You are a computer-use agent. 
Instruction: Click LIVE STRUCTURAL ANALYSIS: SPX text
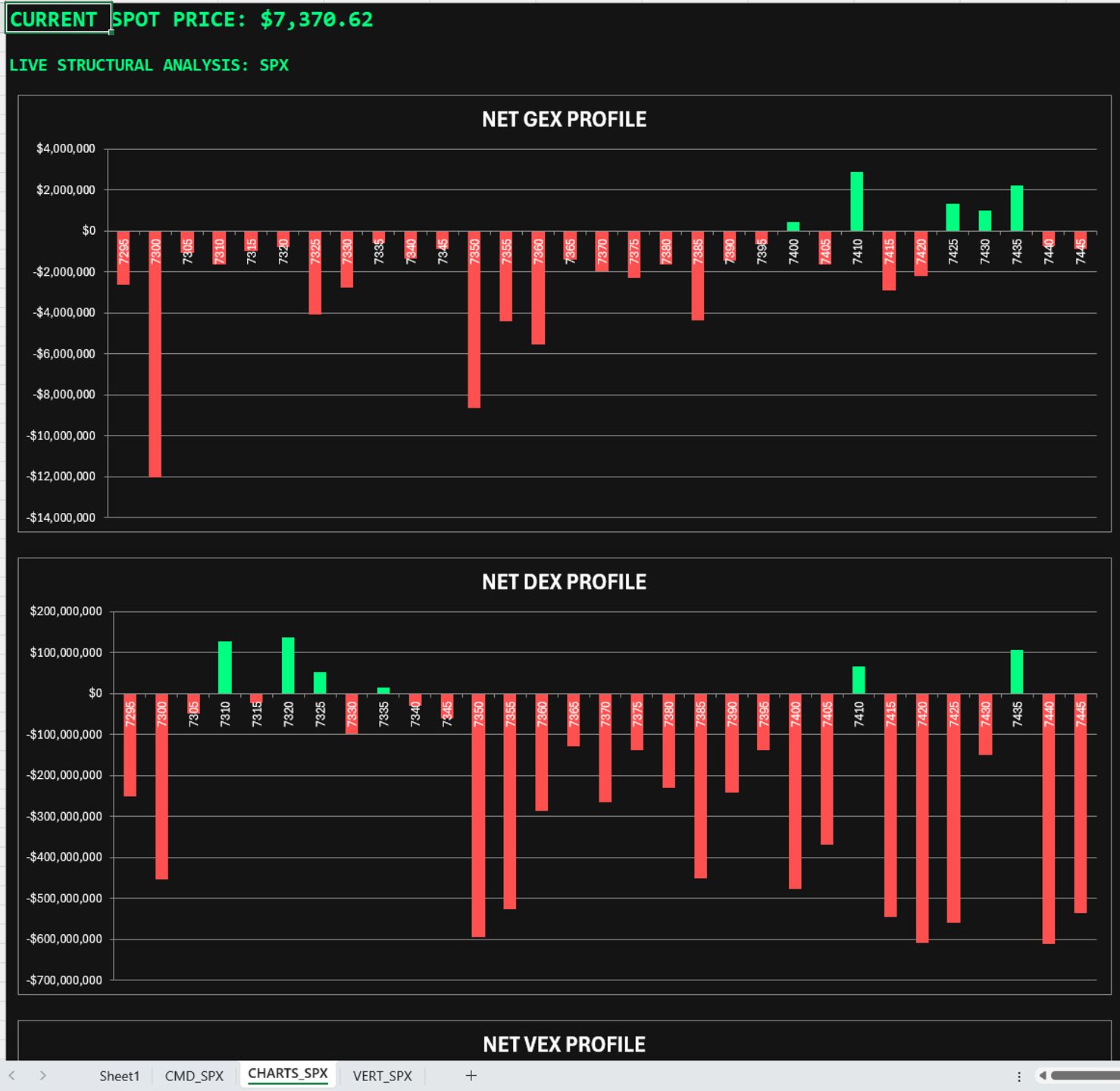(149, 65)
